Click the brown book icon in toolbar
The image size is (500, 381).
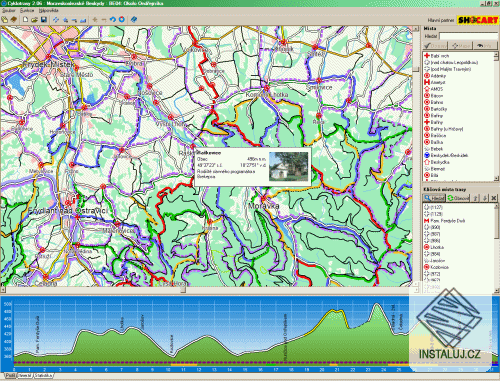14,20
